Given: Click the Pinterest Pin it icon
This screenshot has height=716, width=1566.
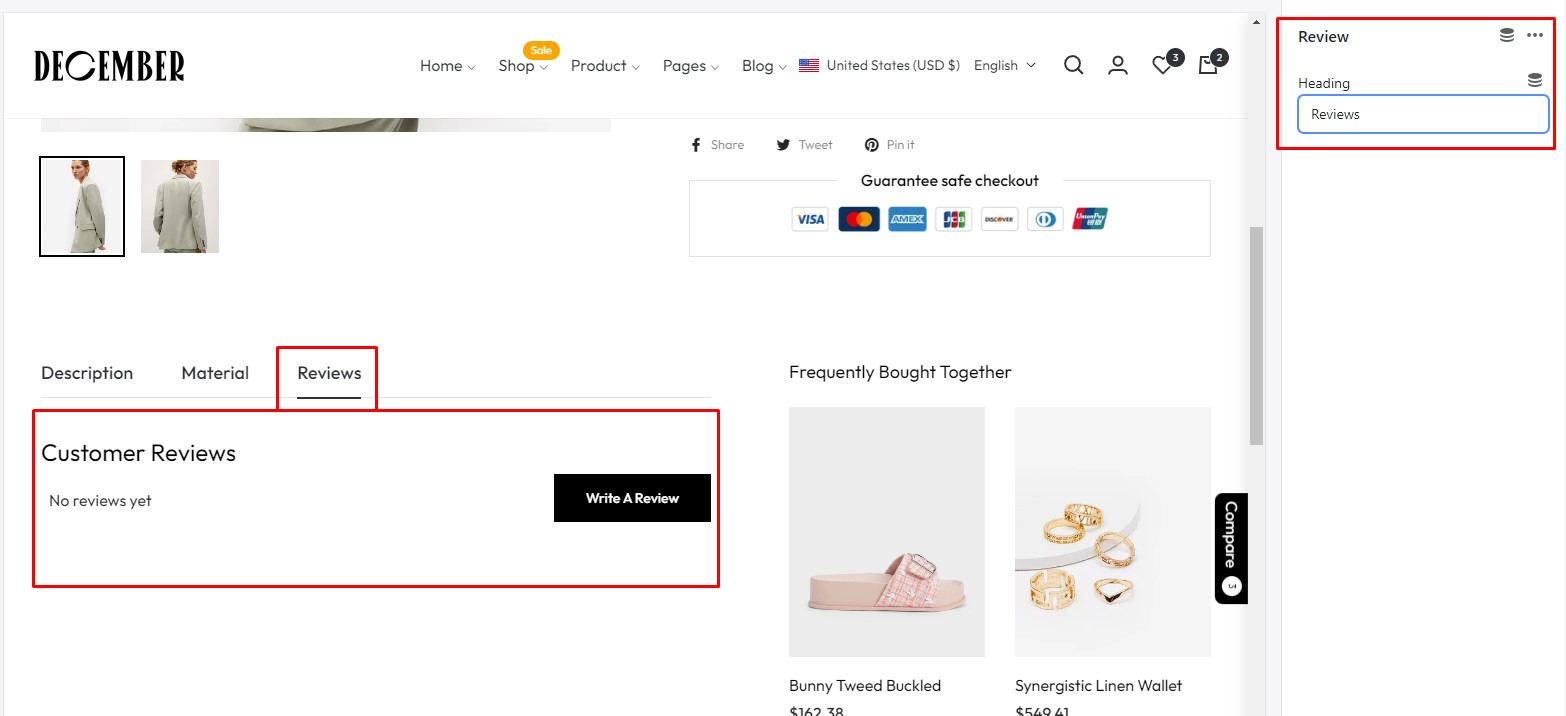Looking at the screenshot, I should (x=872, y=145).
